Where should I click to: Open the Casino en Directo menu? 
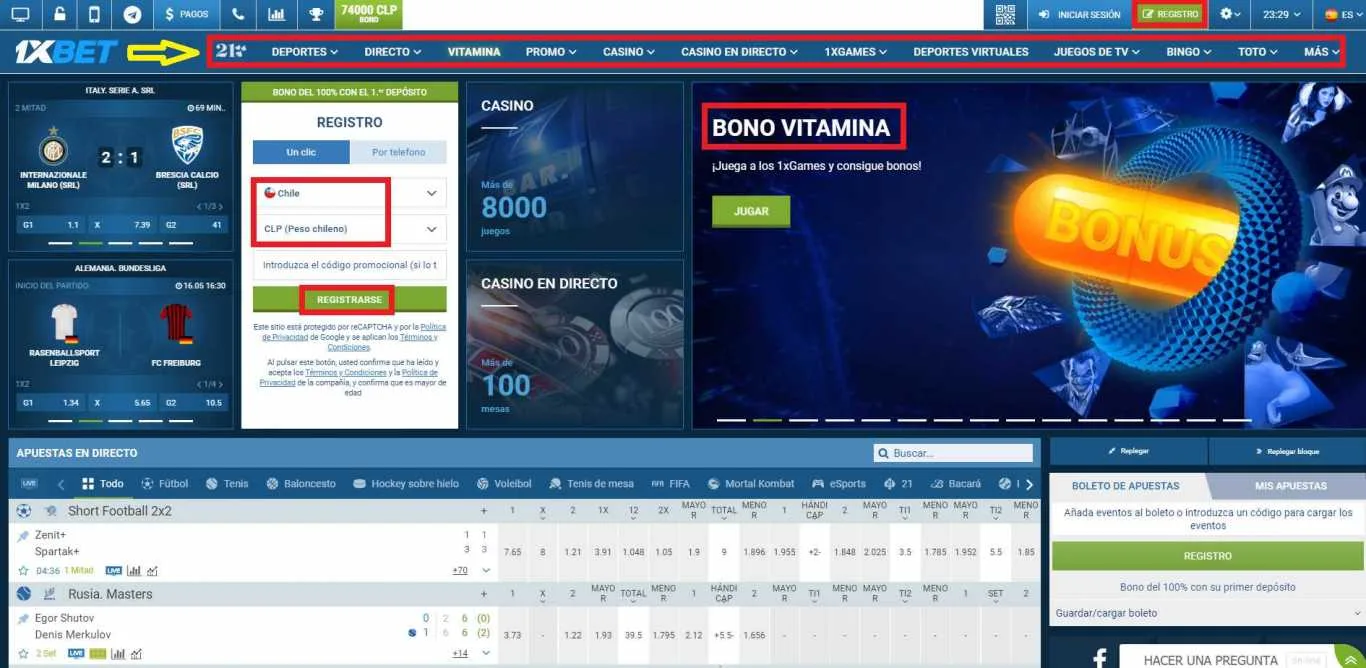(x=740, y=52)
